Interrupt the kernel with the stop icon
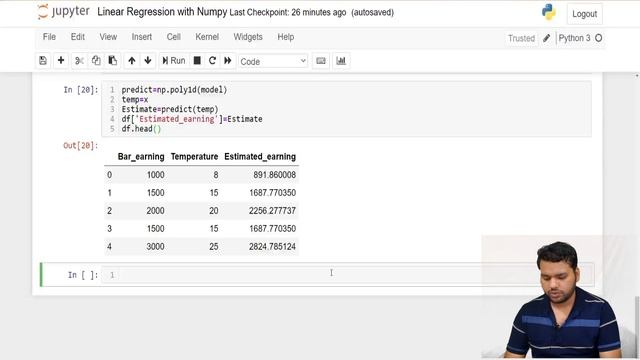Viewport: 640px width, 360px height. click(x=197, y=61)
